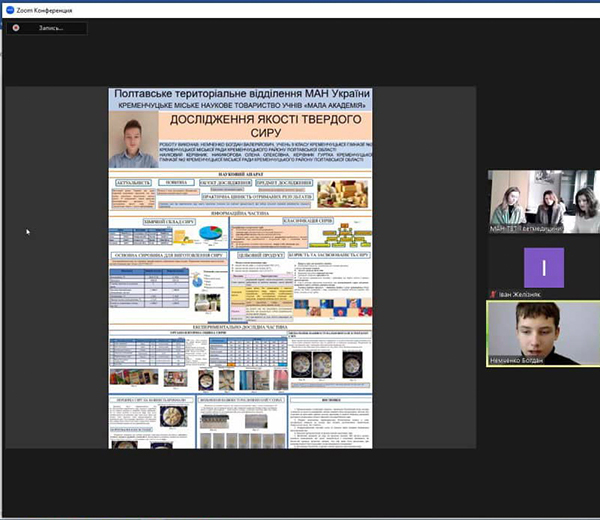Click the red recording indicator icon
Viewport: 600px width, 520px height.
click(x=16, y=28)
